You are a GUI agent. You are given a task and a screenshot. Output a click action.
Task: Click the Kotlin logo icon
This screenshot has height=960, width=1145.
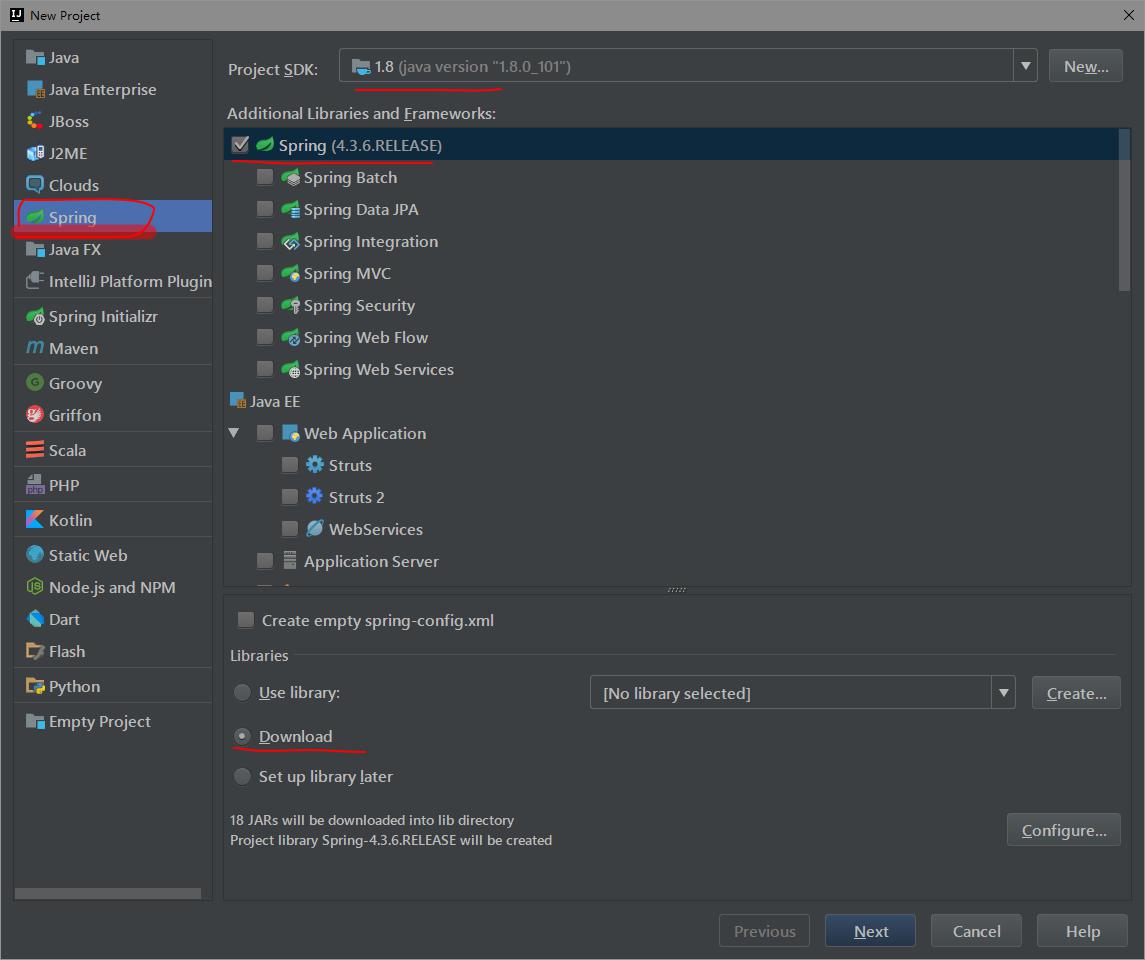point(35,520)
